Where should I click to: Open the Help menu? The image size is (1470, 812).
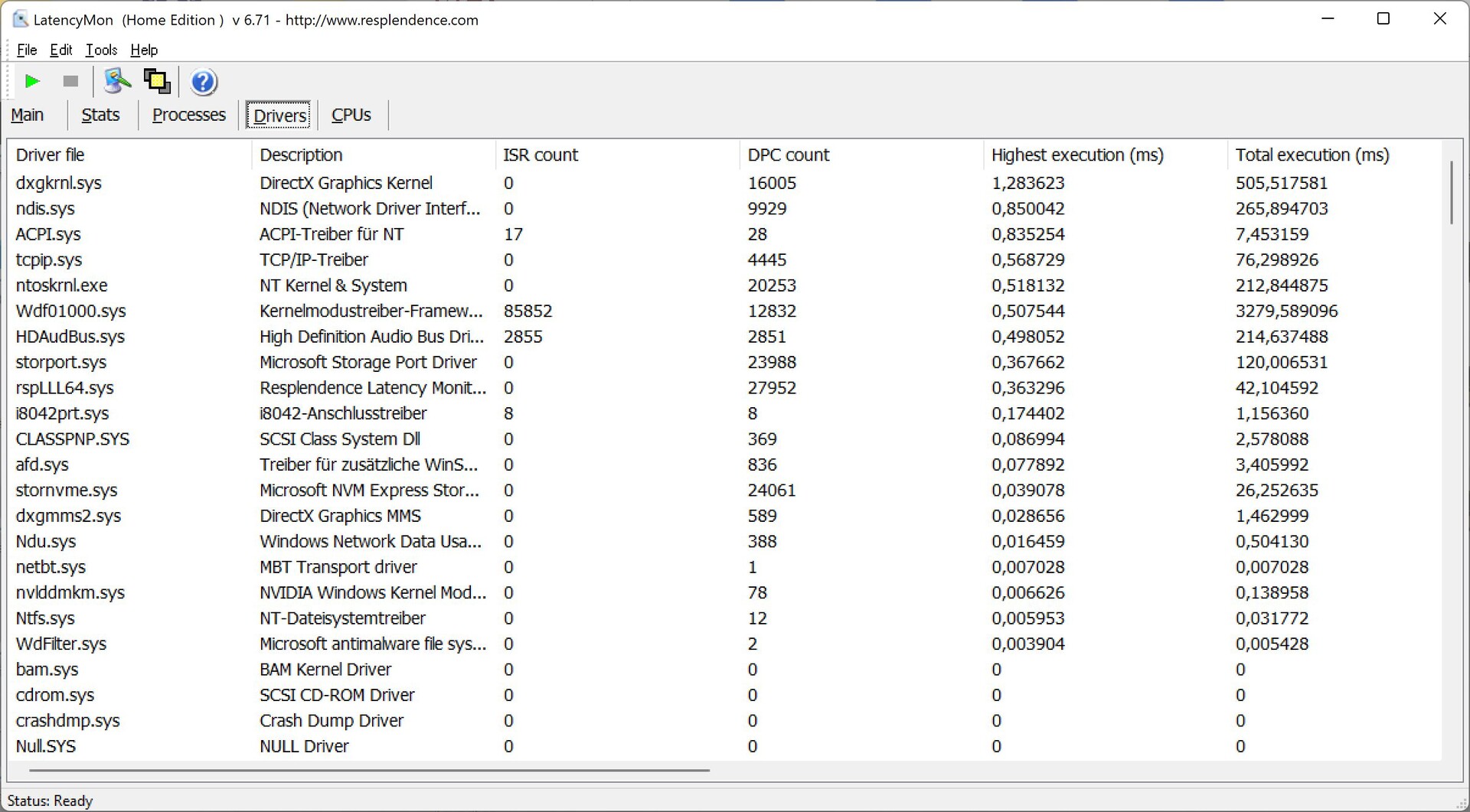(144, 50)
